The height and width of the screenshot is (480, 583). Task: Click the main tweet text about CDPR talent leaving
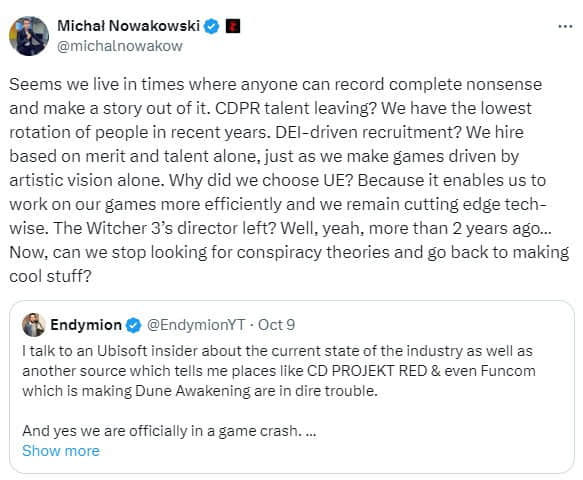click(289, 180)
